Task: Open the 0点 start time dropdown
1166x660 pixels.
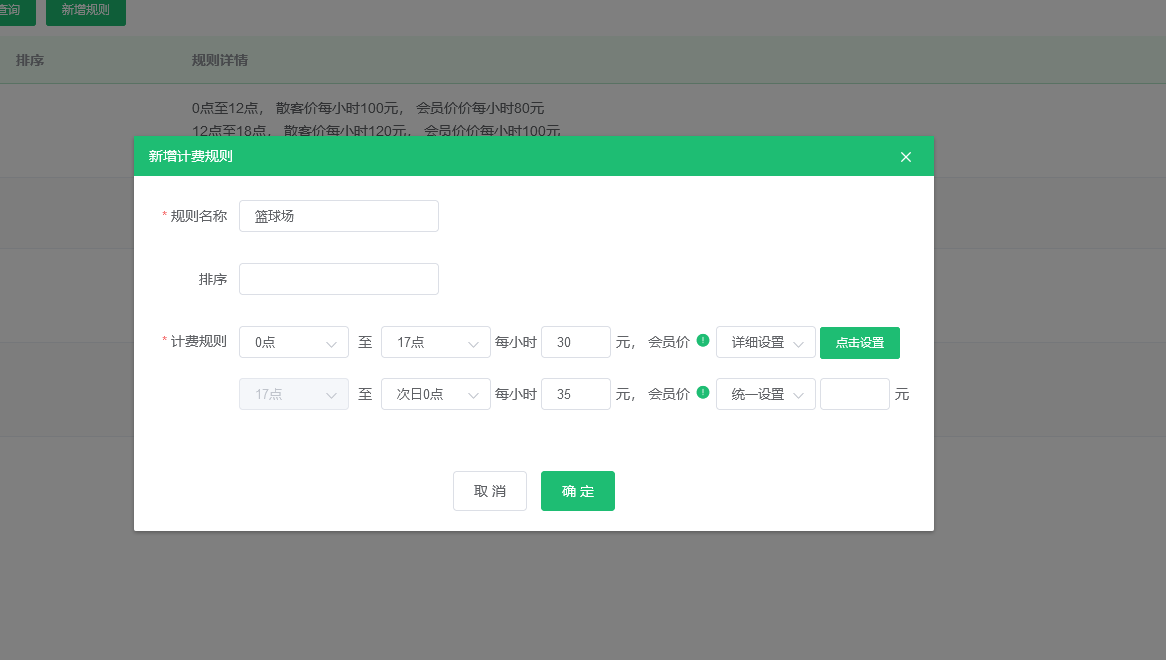Action: click(293, 342)
